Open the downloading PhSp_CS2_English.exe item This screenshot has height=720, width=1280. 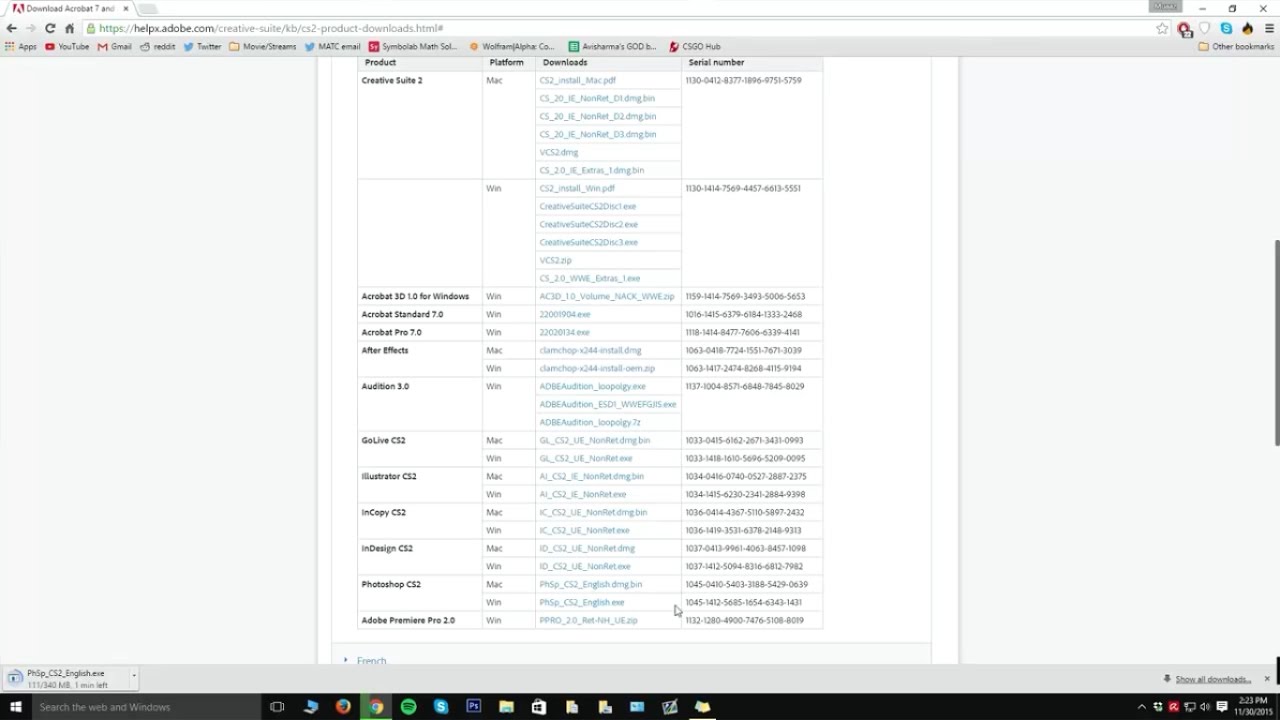click(65, 679)
